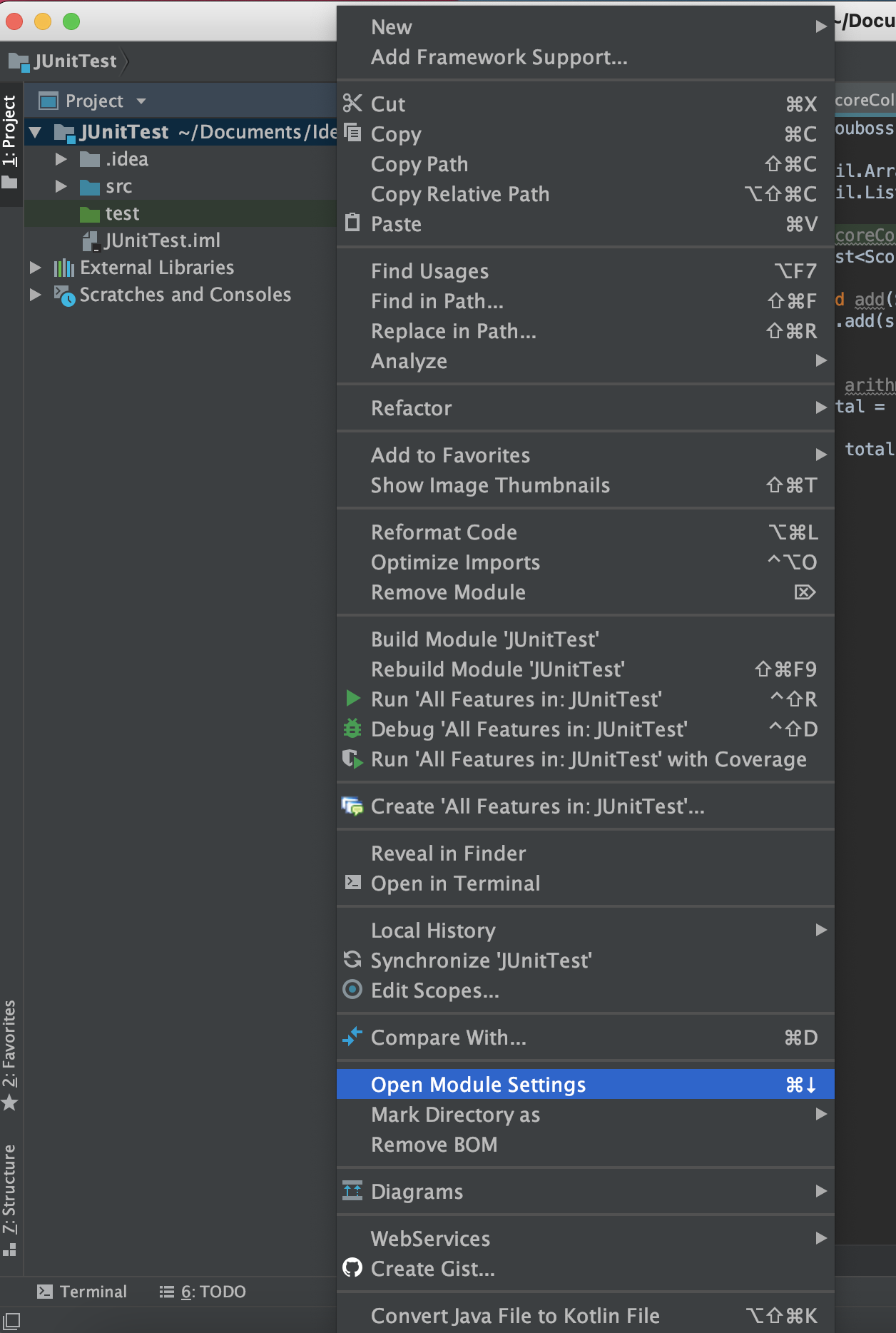Image resolution: width=896 pixels, height=1333 pixels.
Task: Click the Diagrams icon in menu
Action: 352,1191
